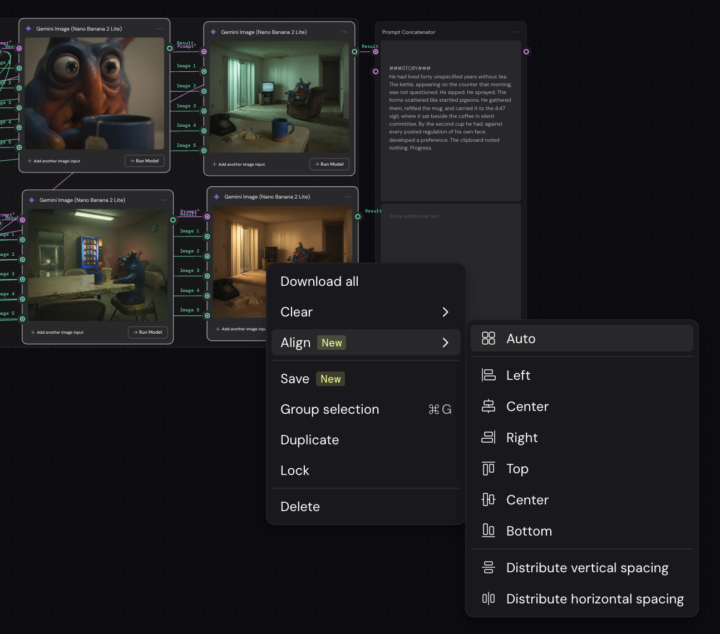Click output port on creature close-up node
Viewport: 720px width, 634px height.
pos(170,48)
